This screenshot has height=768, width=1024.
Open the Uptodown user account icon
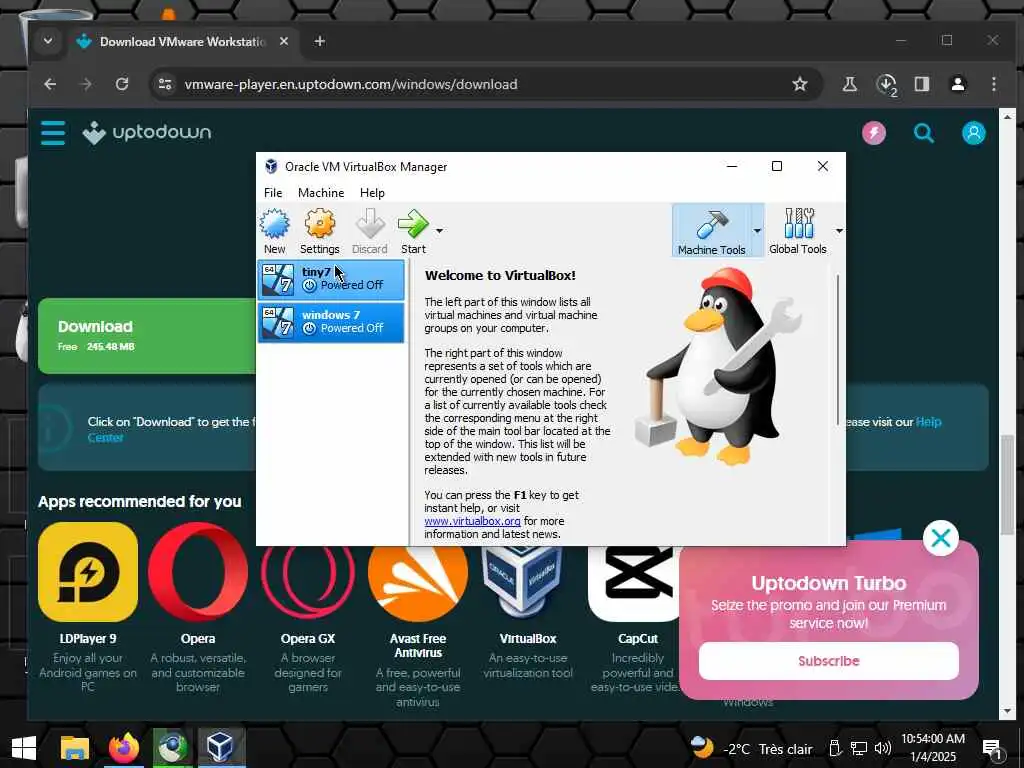(x=973, y=133)
